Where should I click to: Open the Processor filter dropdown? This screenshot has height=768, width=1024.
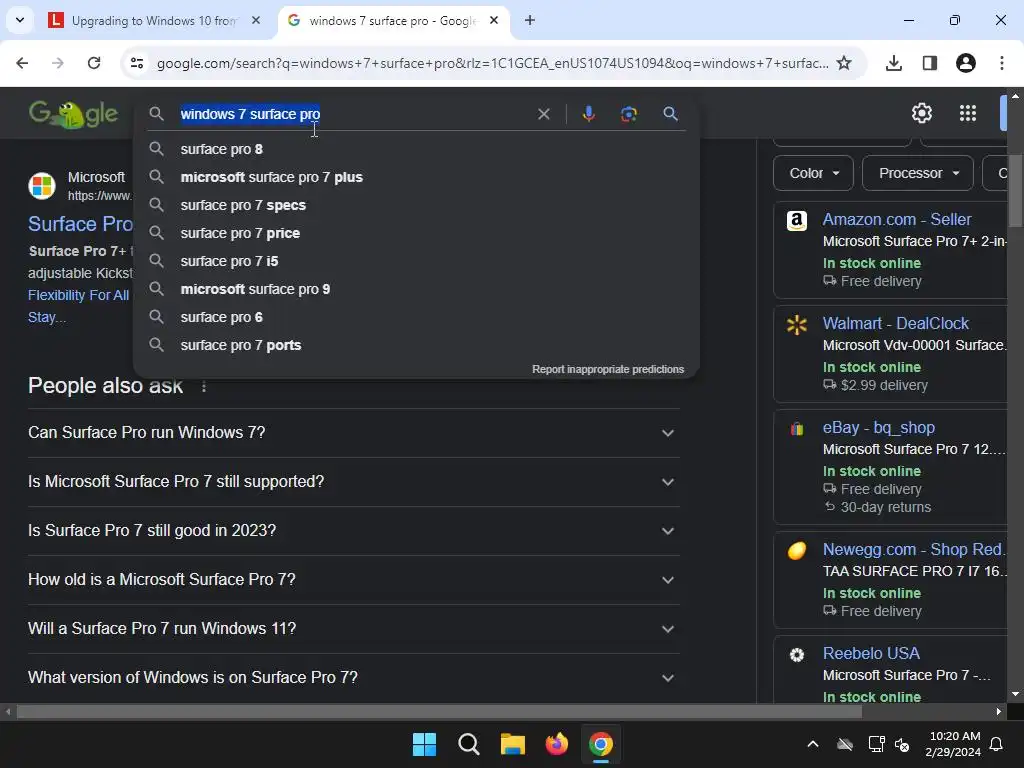pyautogui.click(x=918, y=173)
